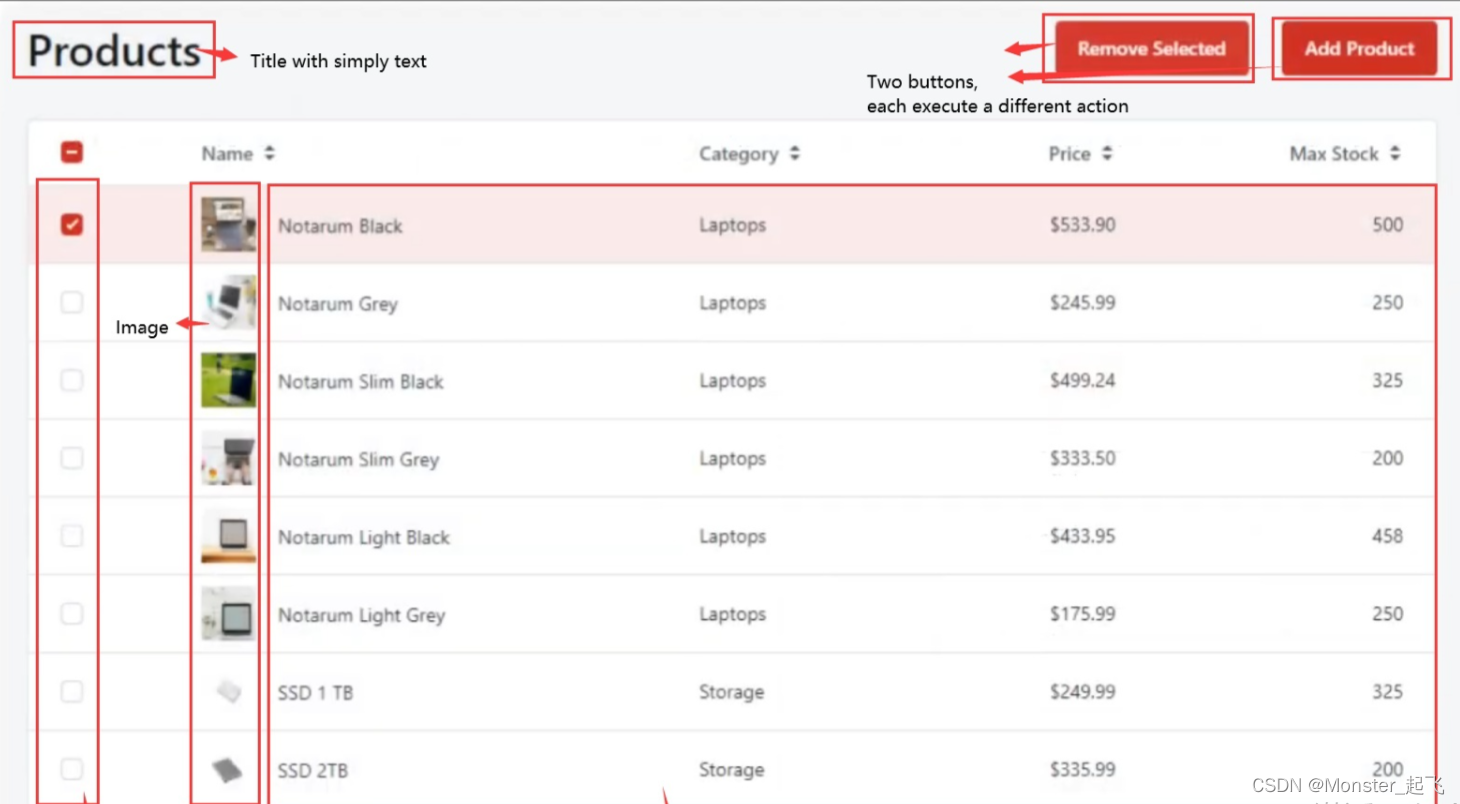This screenshot has height=804, width=1460.
Task: Click the Storage category of SSD 1 TB
Action: coord(731,692)
